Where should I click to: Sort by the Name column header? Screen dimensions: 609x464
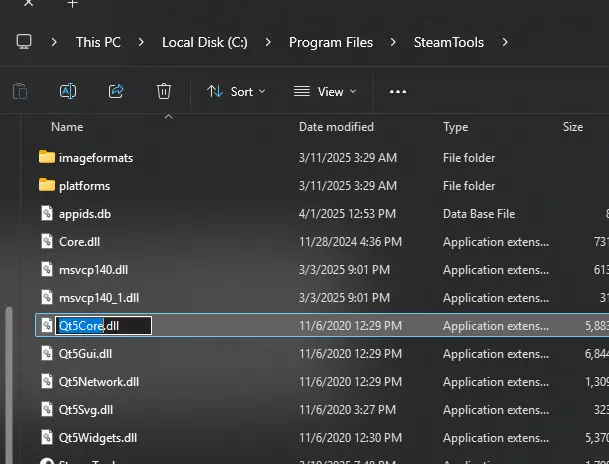67,127
